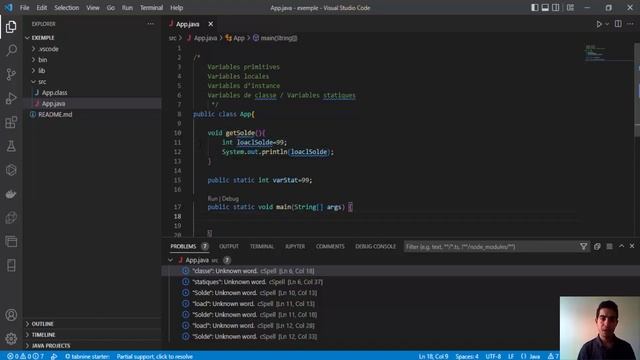The image size is (640, 360).
Task: Click tabnine starter status bar item
Action: (87, 356)
